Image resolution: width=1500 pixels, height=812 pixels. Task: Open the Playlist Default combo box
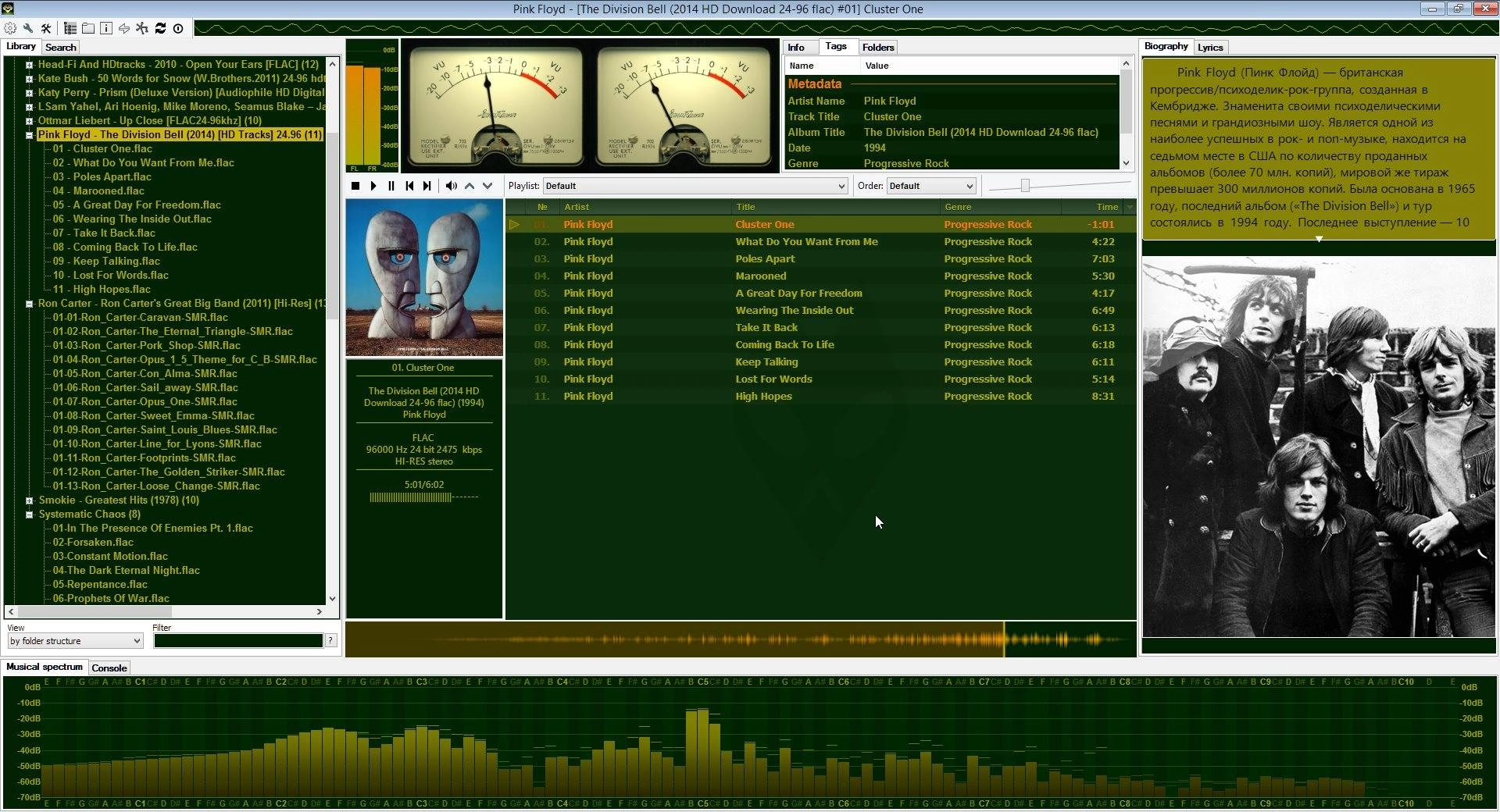pyautogui.click(x=695, y=186)
